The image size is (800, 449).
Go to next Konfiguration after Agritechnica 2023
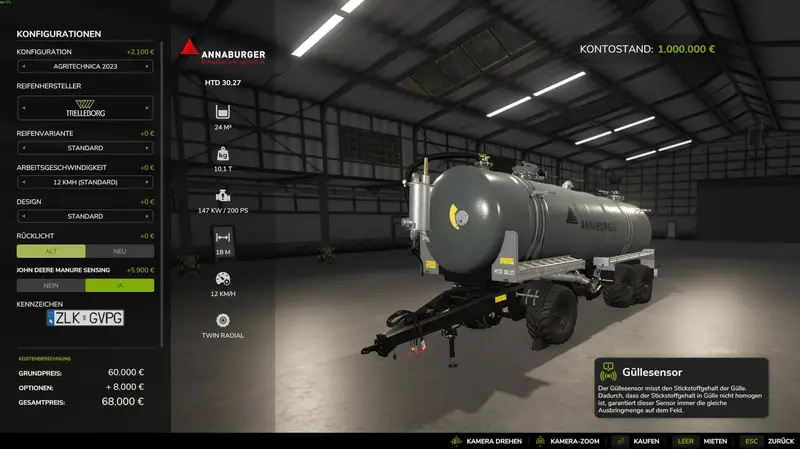(x=148, y=66)
